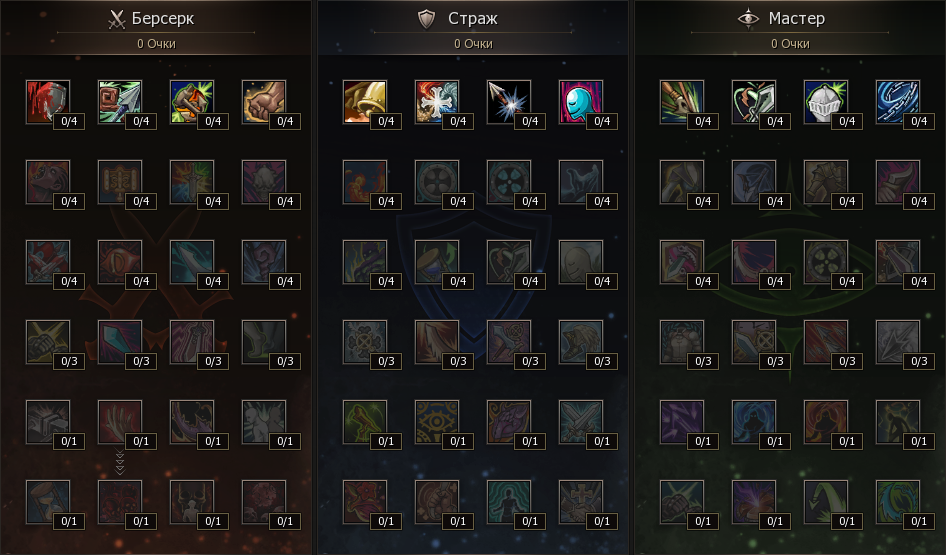This screenshot has height=555, width=946.
Task: Select the golden eye skill in Страж
Action: coord(437,422)
